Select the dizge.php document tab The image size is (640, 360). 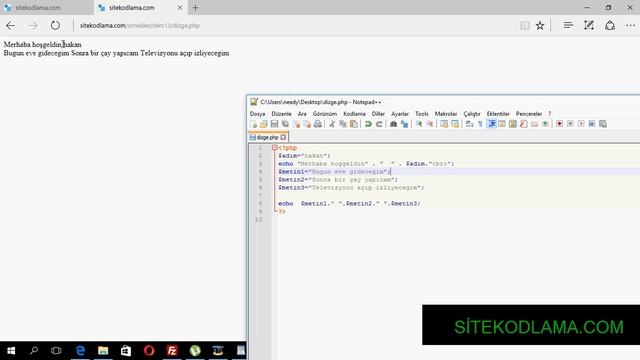(267, 137)
